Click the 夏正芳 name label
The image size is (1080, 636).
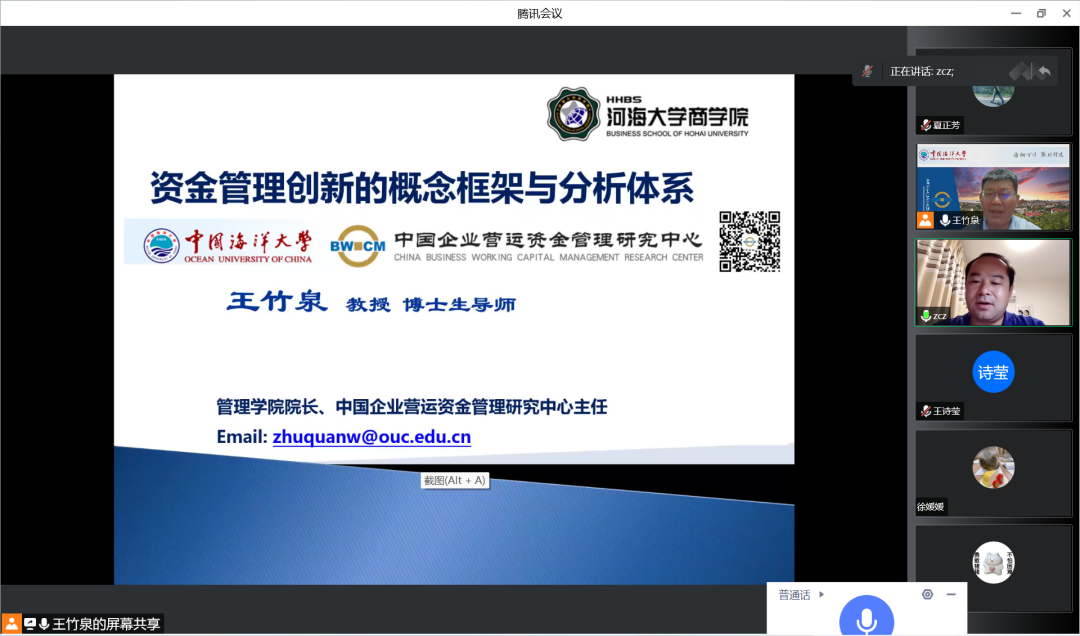pos(946,125)
